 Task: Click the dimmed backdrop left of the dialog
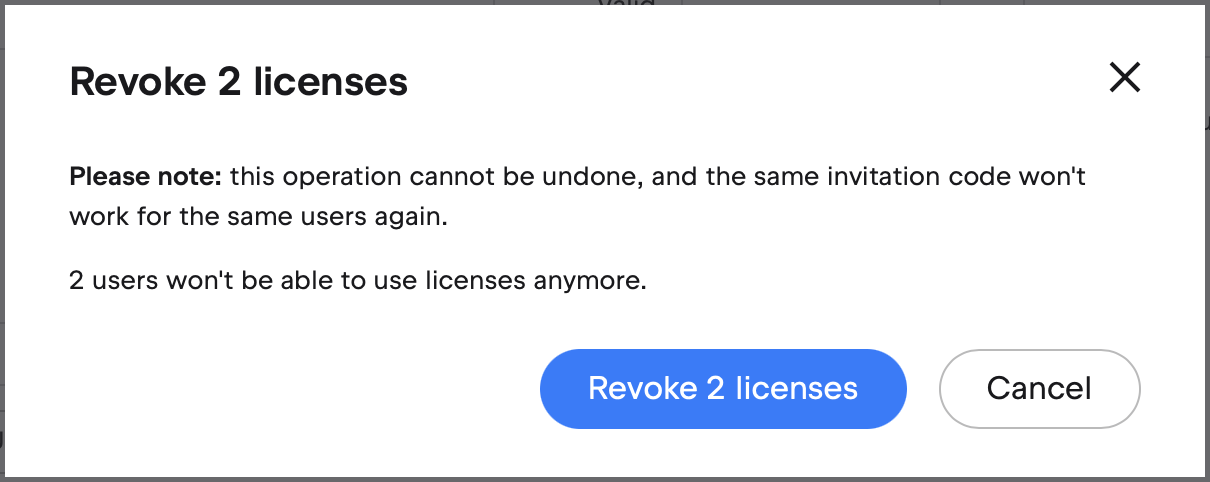[2, 240]
